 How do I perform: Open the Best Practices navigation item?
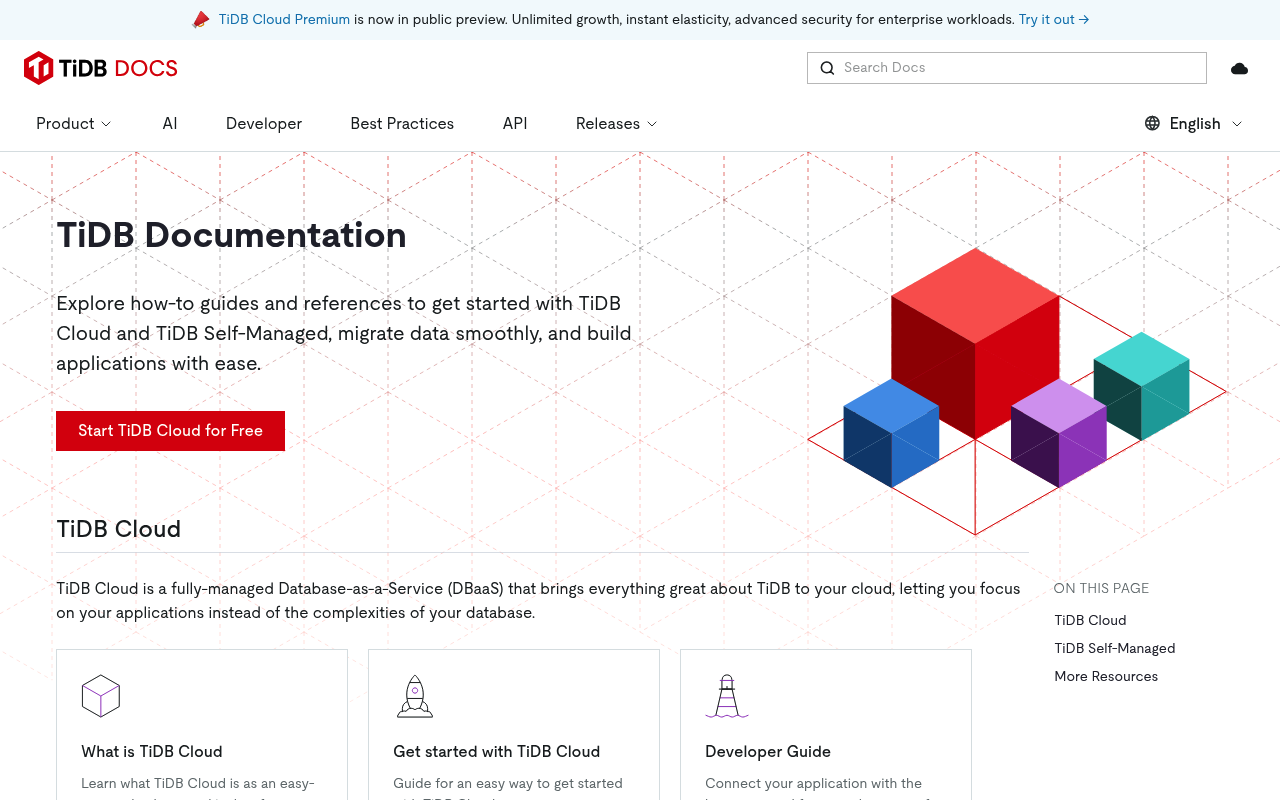click(402, 123)
